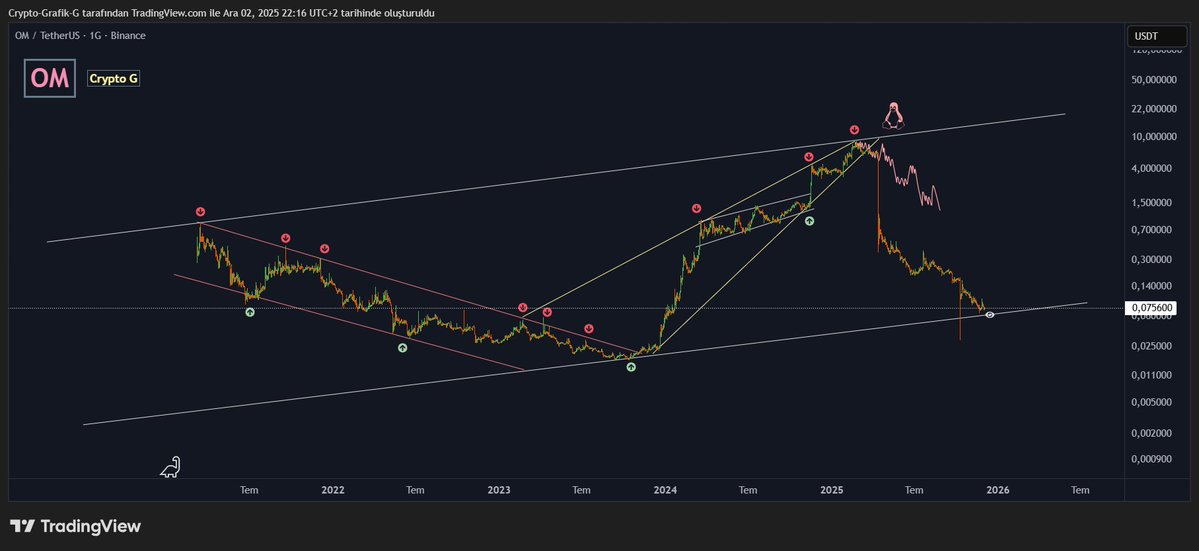Click the 2026 label on time axis
The height and width of the screenshot is (551, 1199).
pos(998,490)
